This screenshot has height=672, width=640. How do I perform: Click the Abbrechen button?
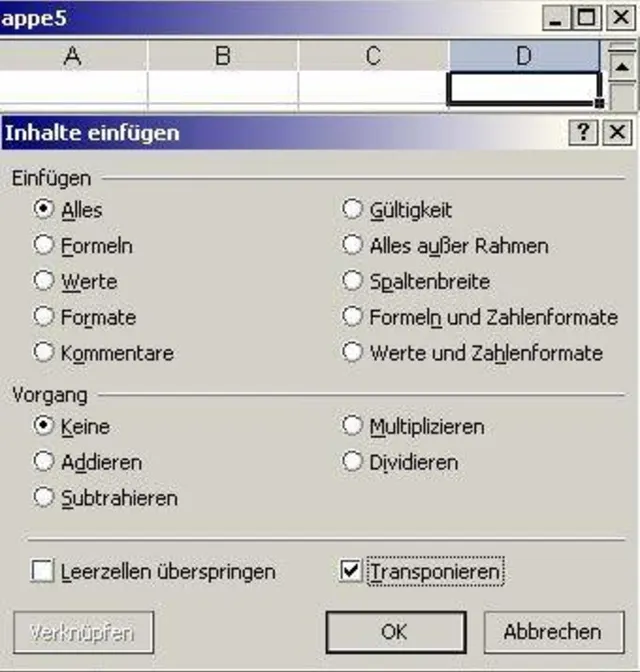pyautogui.click(x=552, y=632)
